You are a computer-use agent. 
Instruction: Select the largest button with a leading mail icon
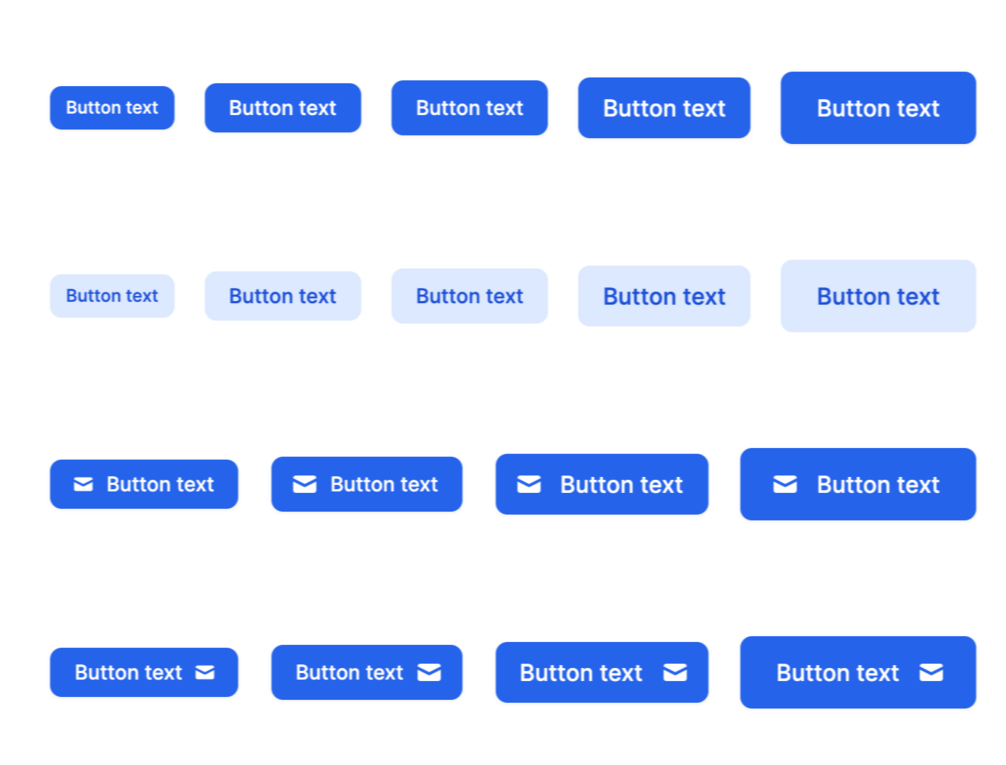point(857,484)
